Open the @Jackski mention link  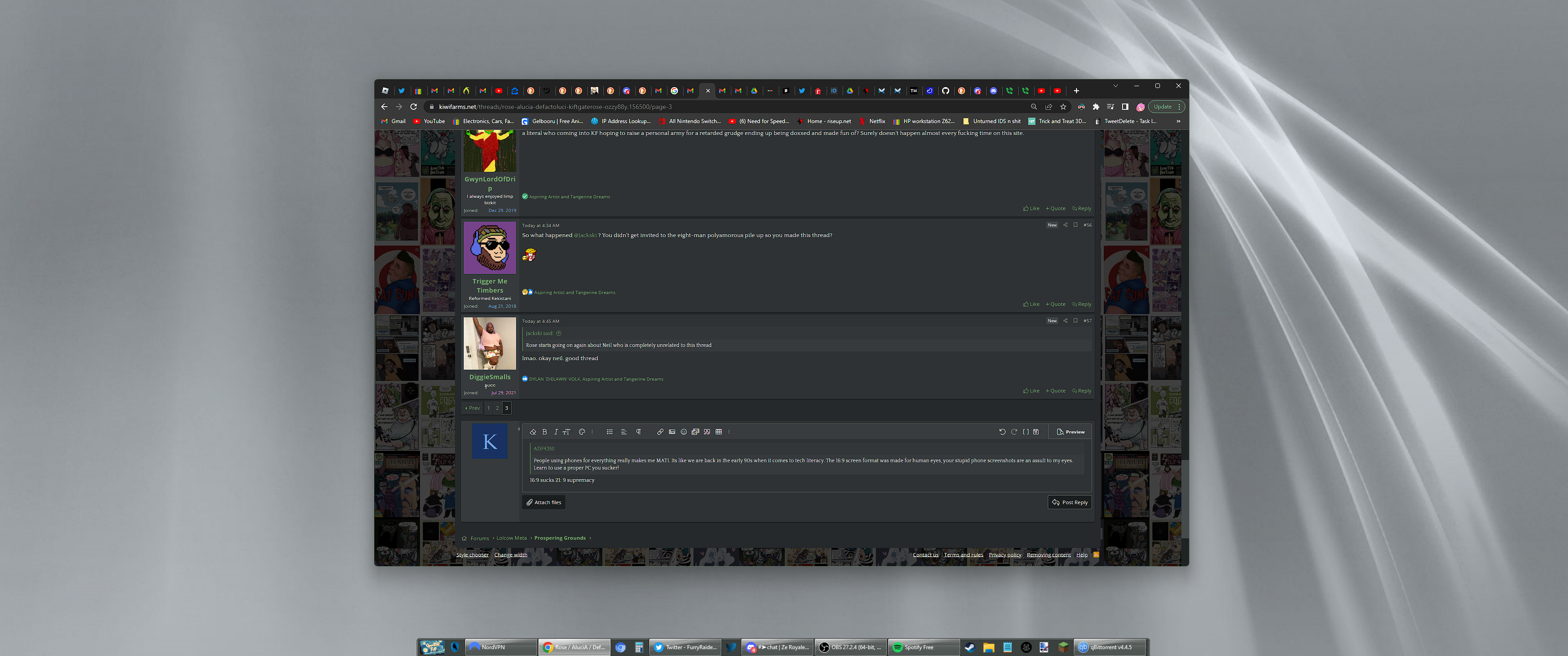tap(585, 236)
